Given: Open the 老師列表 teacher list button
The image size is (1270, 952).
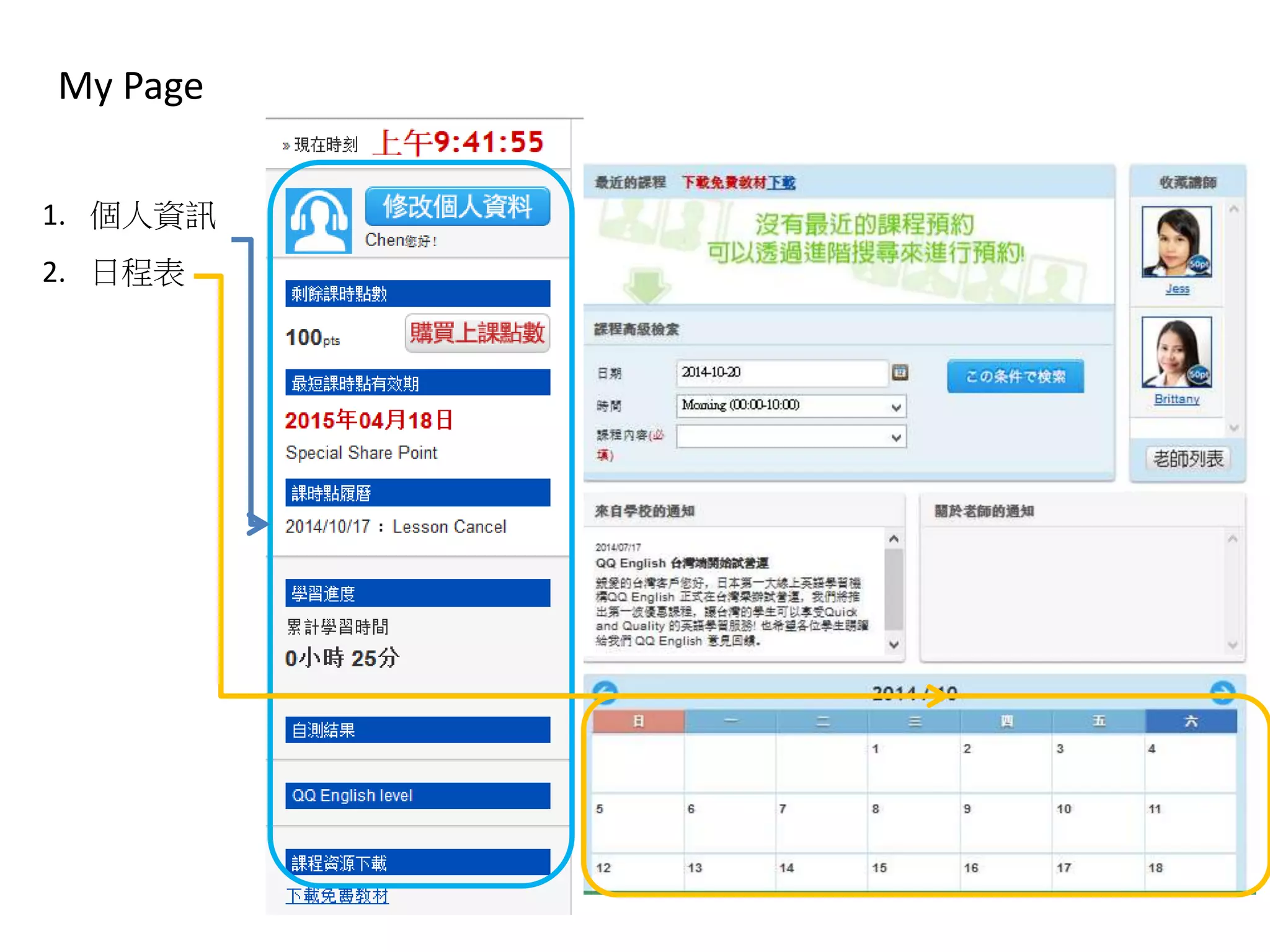Looking at the screenshot, I should (1188, 459).
